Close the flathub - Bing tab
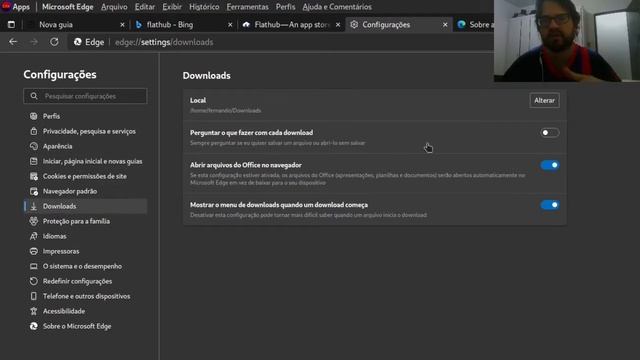 230,25
